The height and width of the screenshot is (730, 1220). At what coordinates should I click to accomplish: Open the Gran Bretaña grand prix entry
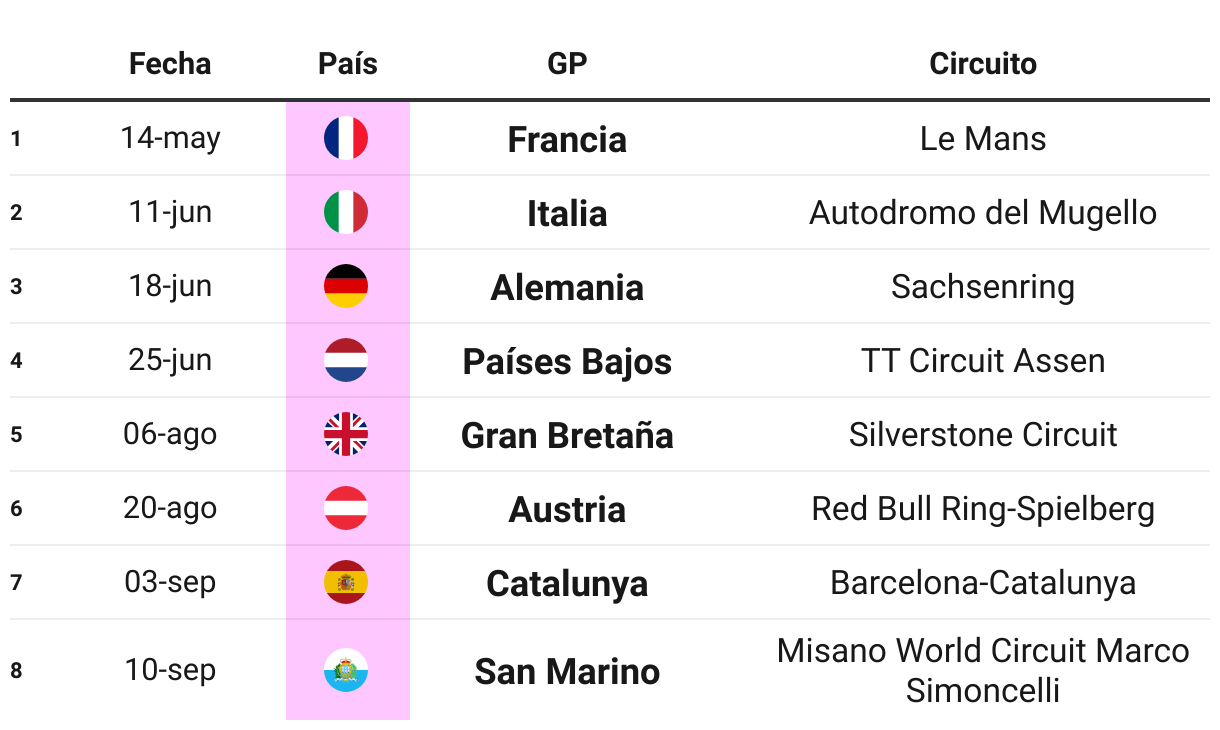click(567, 436)
